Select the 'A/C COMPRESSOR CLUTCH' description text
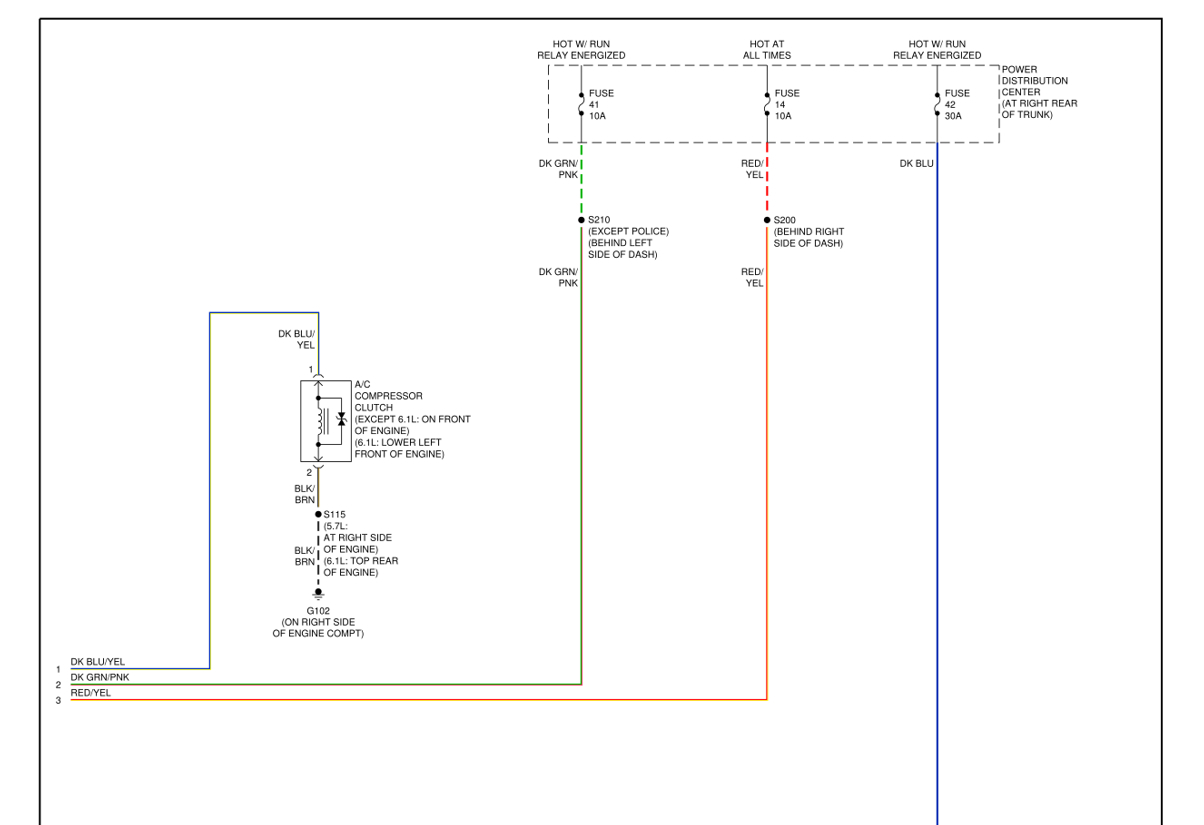 point(412,420)
